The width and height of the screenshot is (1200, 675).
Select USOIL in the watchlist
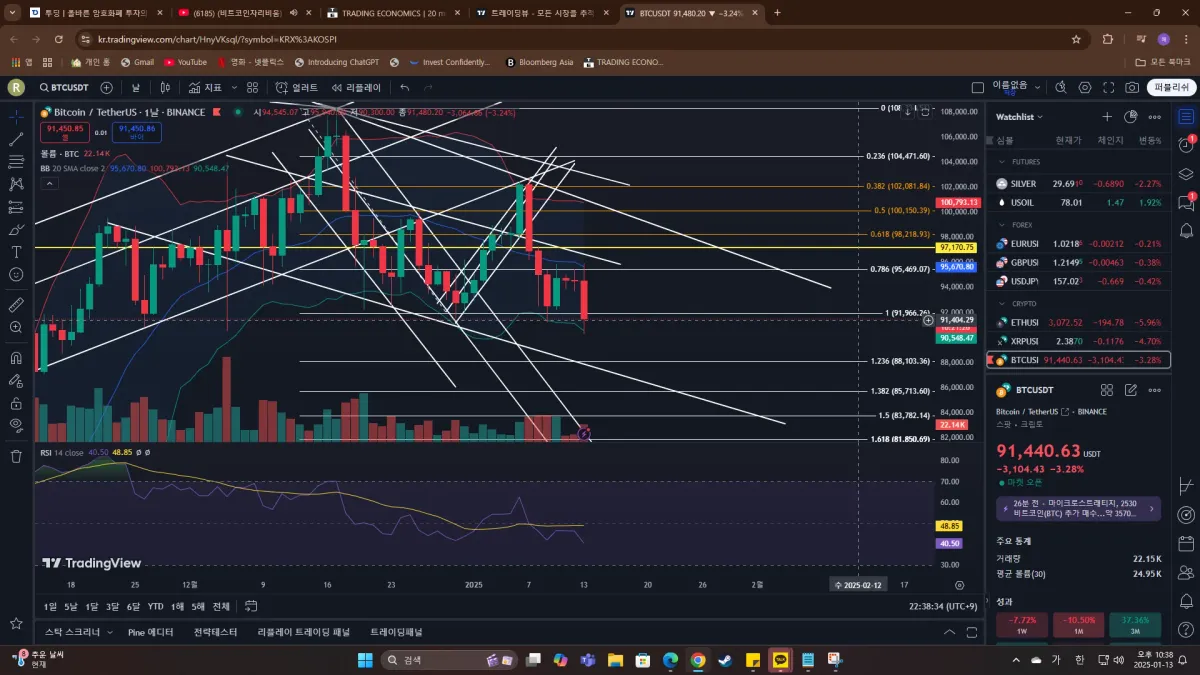point(1078,202)
